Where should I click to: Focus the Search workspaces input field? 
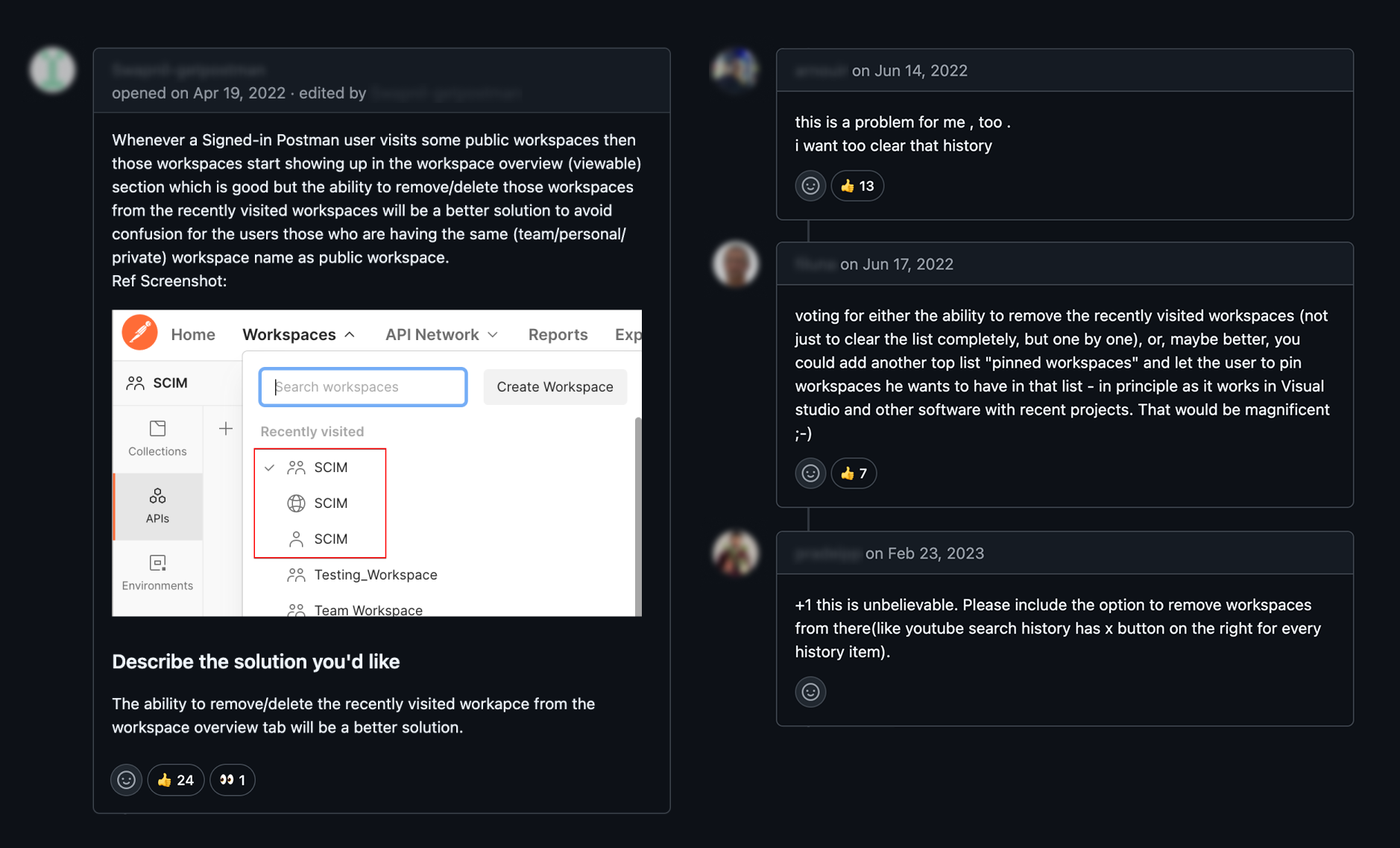pos(363,387)
